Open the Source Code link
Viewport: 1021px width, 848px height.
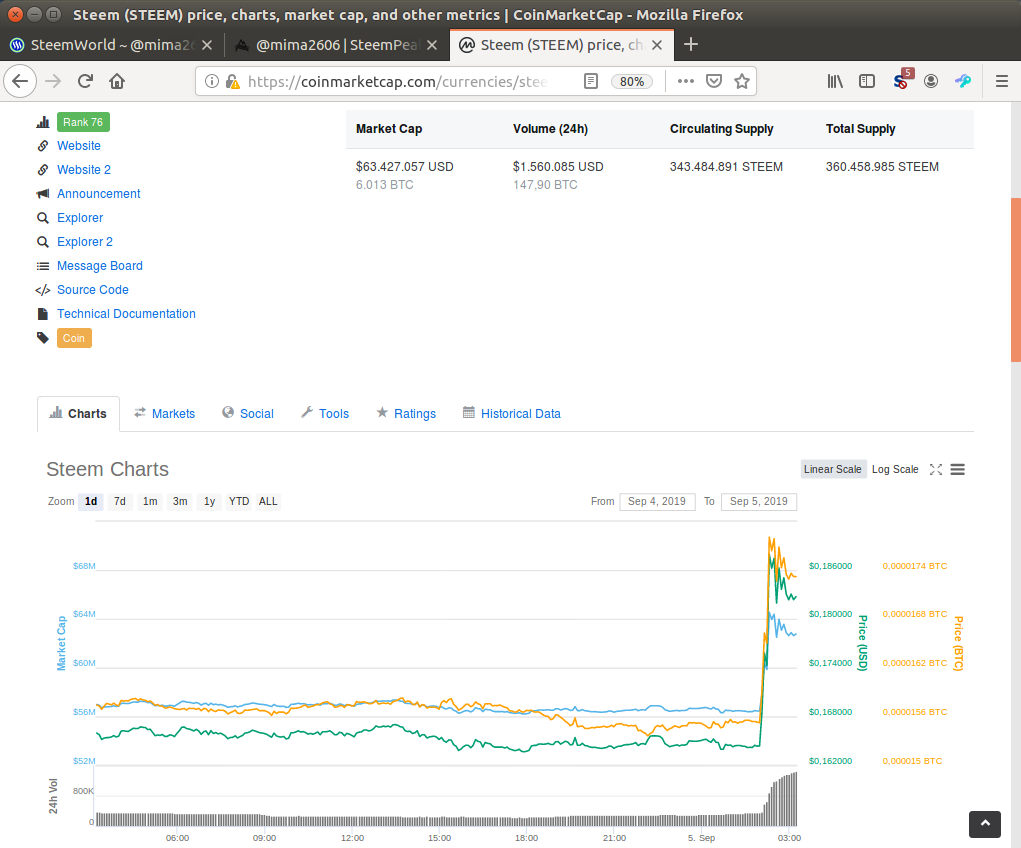(x=93, y=290)
